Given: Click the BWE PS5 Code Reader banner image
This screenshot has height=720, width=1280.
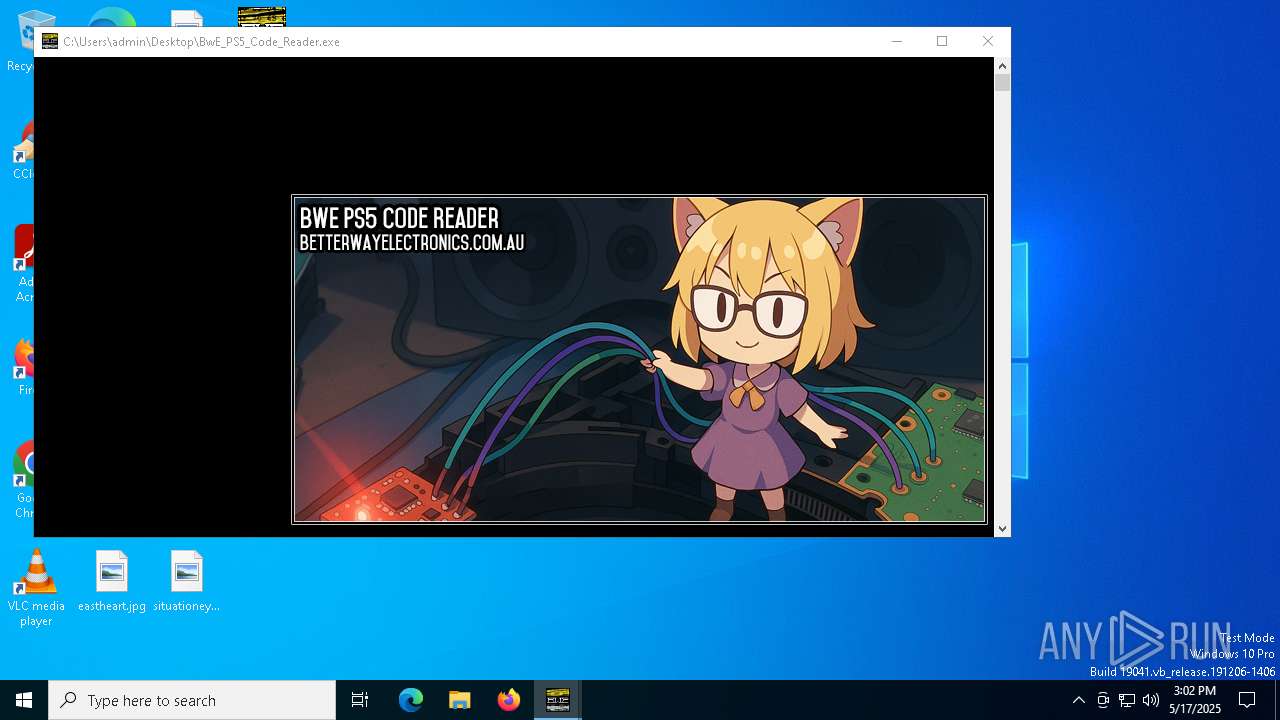Looking at the screenshot, I should point(640,359).
